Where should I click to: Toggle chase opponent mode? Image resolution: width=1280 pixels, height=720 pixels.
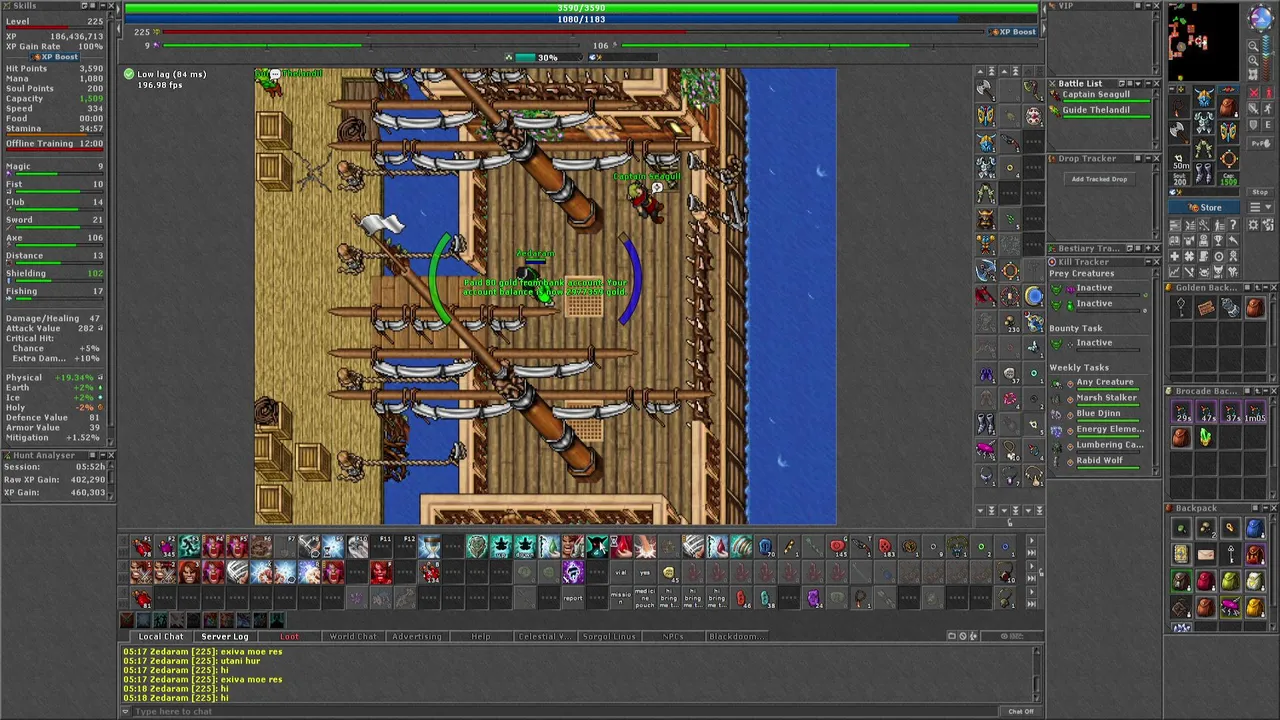1268,109
